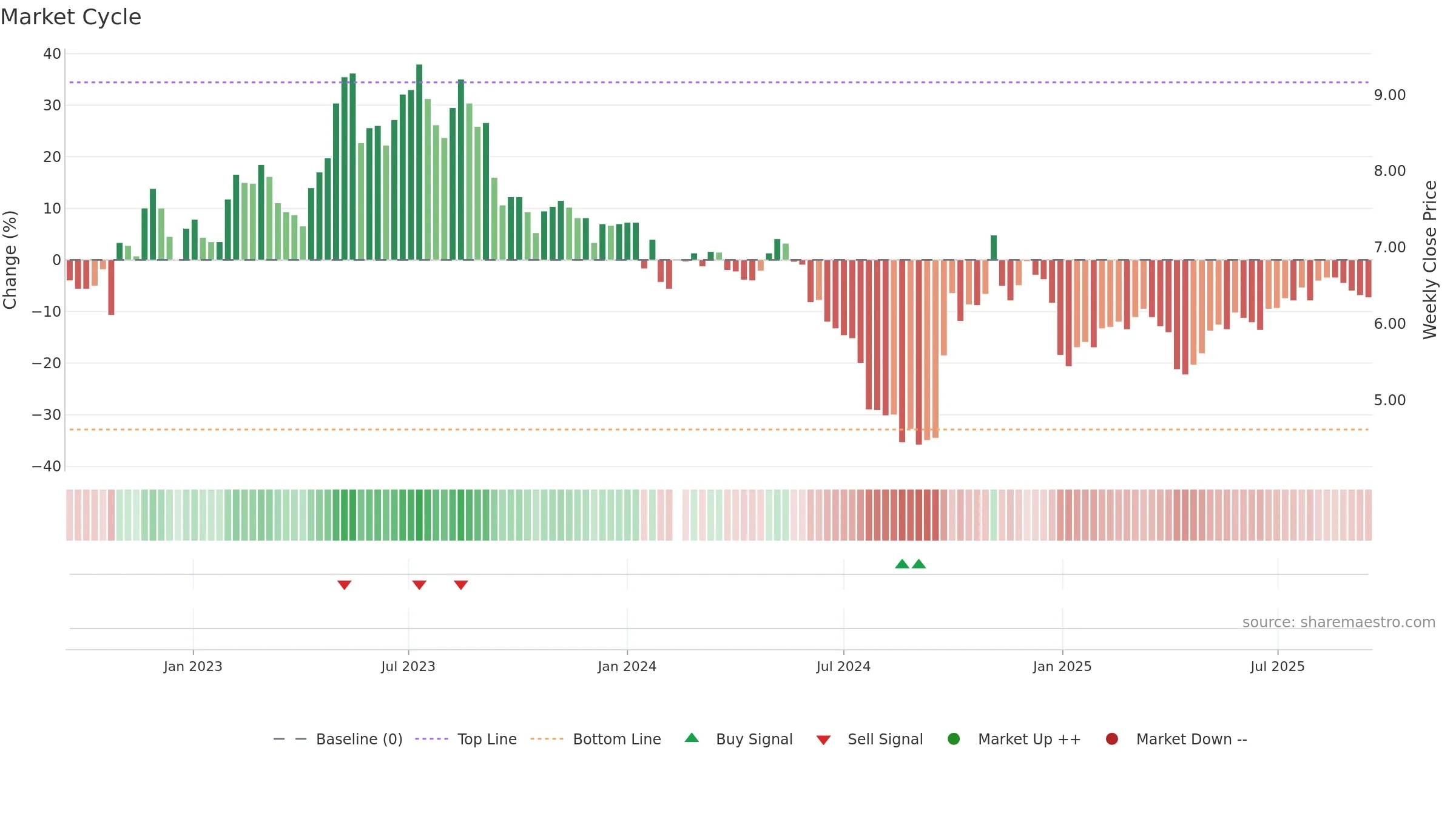Click the 5.00 price tick label
1456x819 pixels.
click(x=1390, y=400)
